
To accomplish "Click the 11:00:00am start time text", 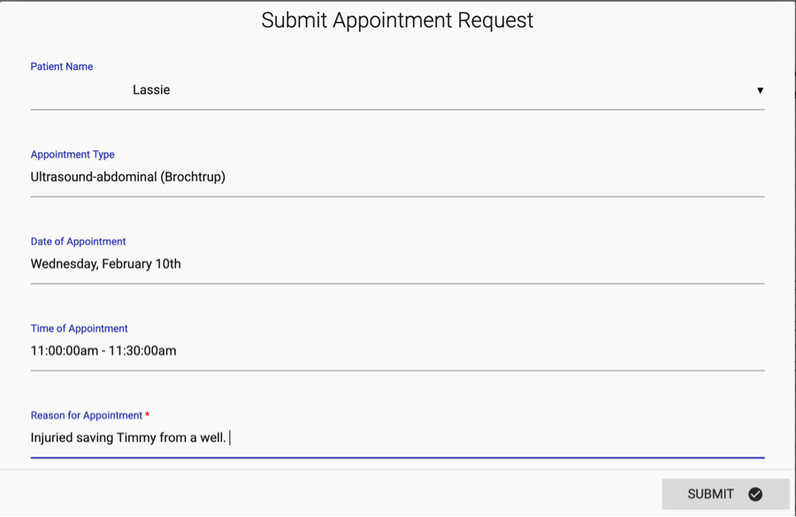I will (62, 351).
